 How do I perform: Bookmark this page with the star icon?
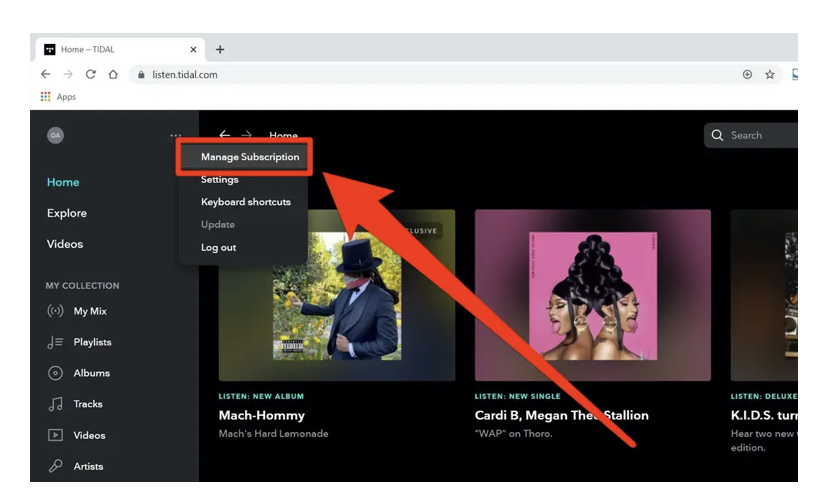pyautogui.click(x=770, y=74)
